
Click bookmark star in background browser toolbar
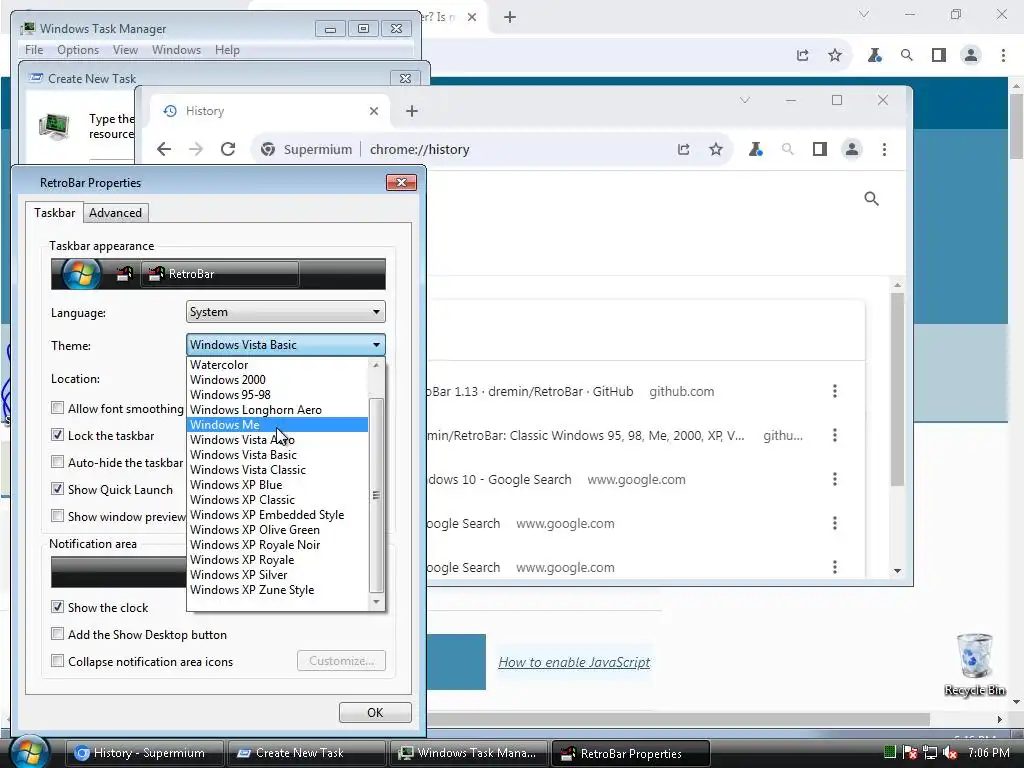coord(835,56)
